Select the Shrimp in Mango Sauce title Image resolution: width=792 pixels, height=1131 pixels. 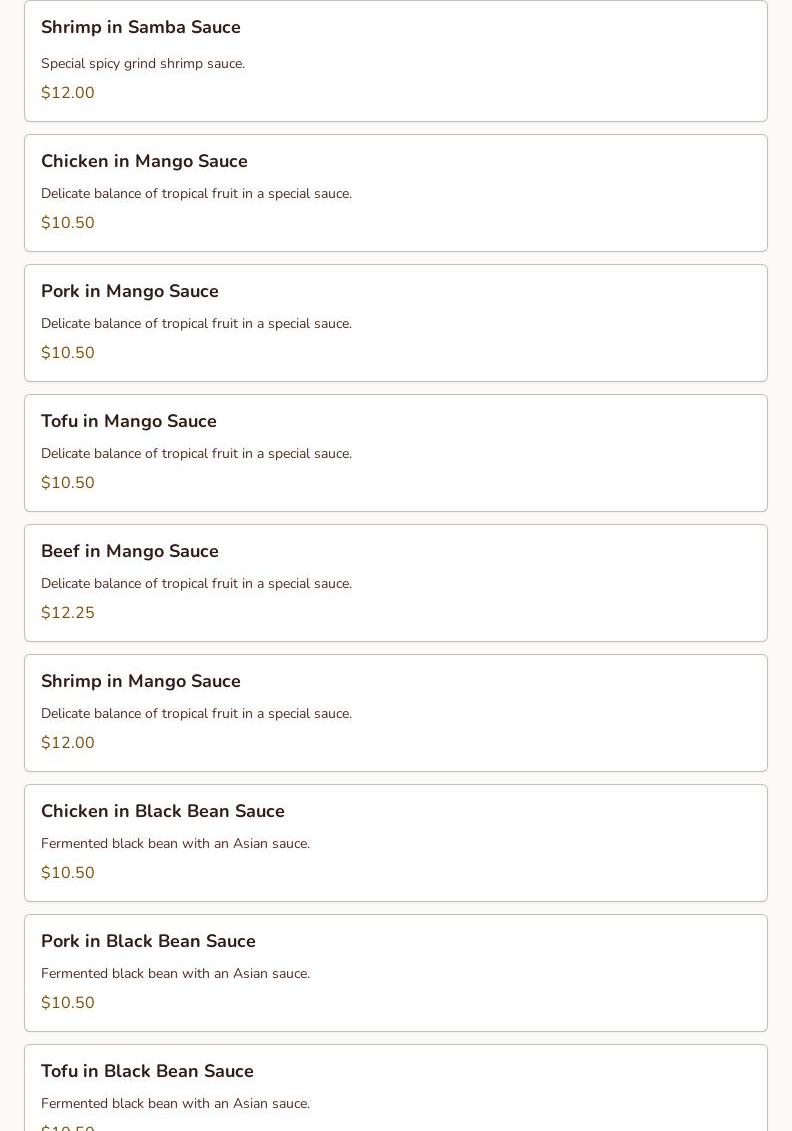click(141, 681)
